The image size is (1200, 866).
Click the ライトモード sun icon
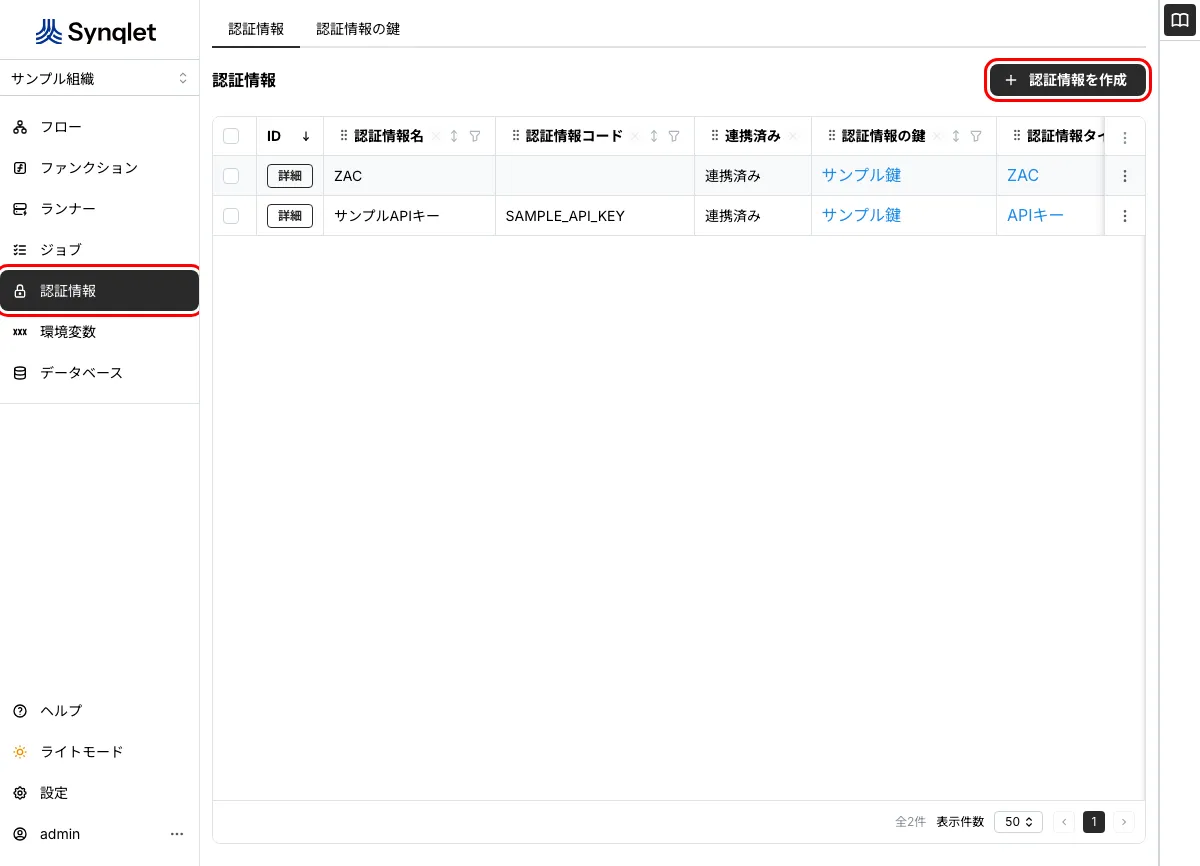click(x=20, y=752)
